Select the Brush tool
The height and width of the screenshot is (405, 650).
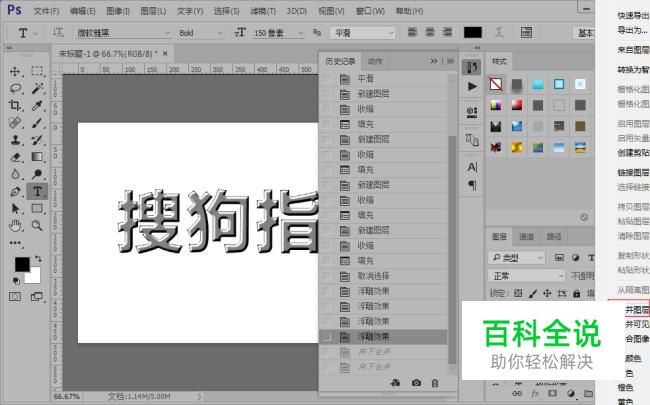[x=37, y=123]
